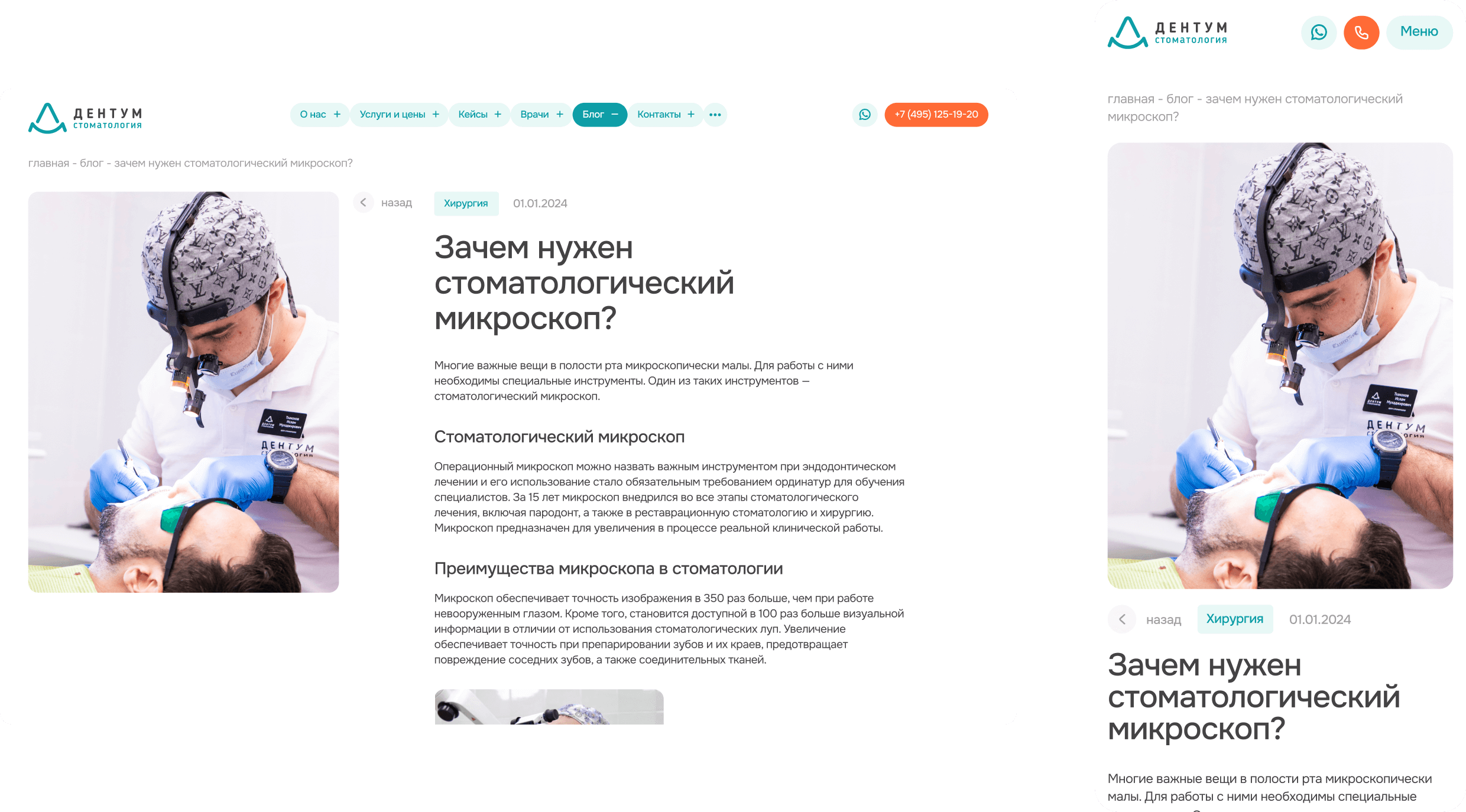1466x812 pixels.
Task: Click the desktop back arrow icon
Action: pos(364,203)
